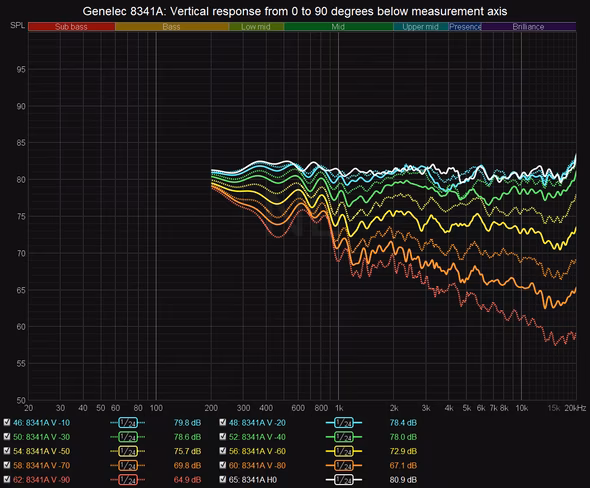Click the 78.0 dB readout value
This screenshot has width=590, height=488.
tap(403, 437)
